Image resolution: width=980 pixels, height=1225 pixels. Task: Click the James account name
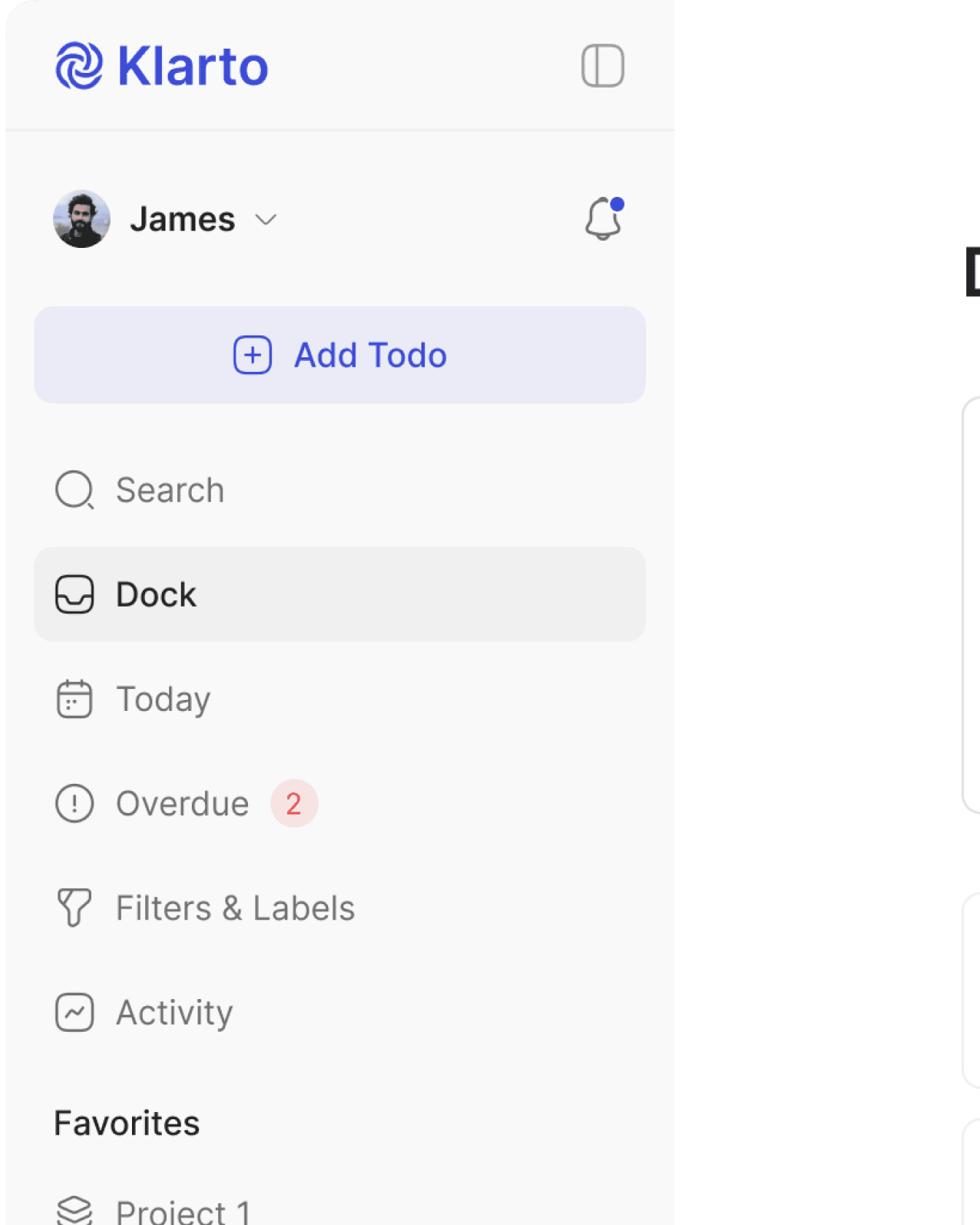tap(182, 219)
